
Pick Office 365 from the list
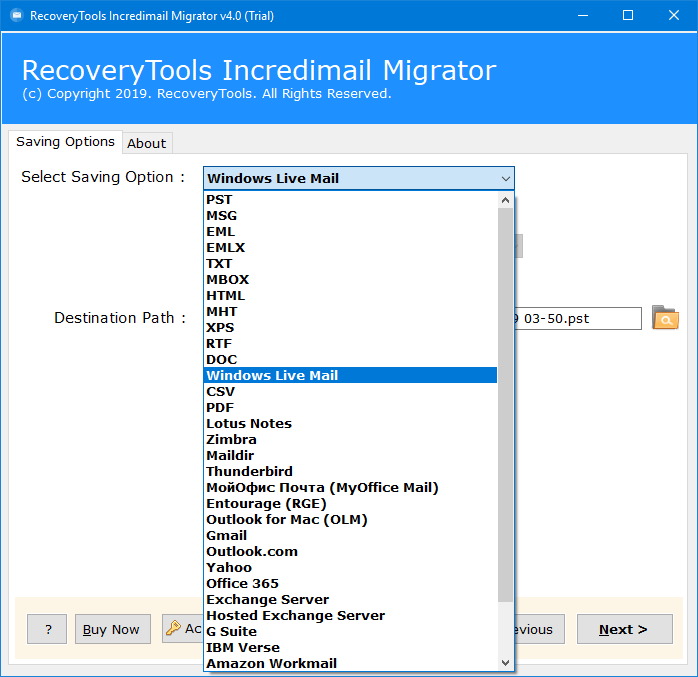coord(350,584)
